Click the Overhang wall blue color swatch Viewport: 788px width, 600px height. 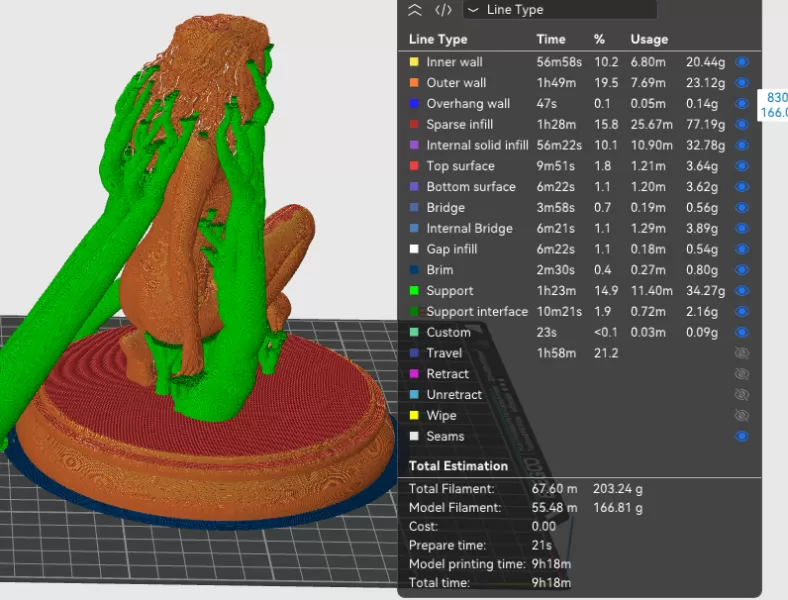[414, 104]
